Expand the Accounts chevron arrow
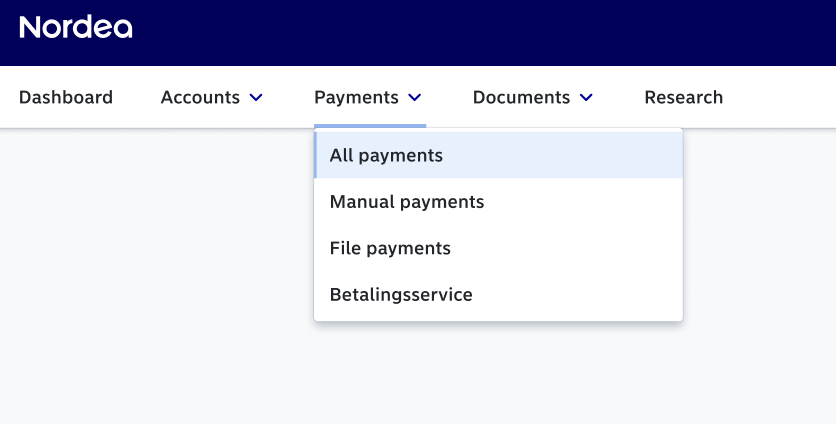 pos(256,98)
